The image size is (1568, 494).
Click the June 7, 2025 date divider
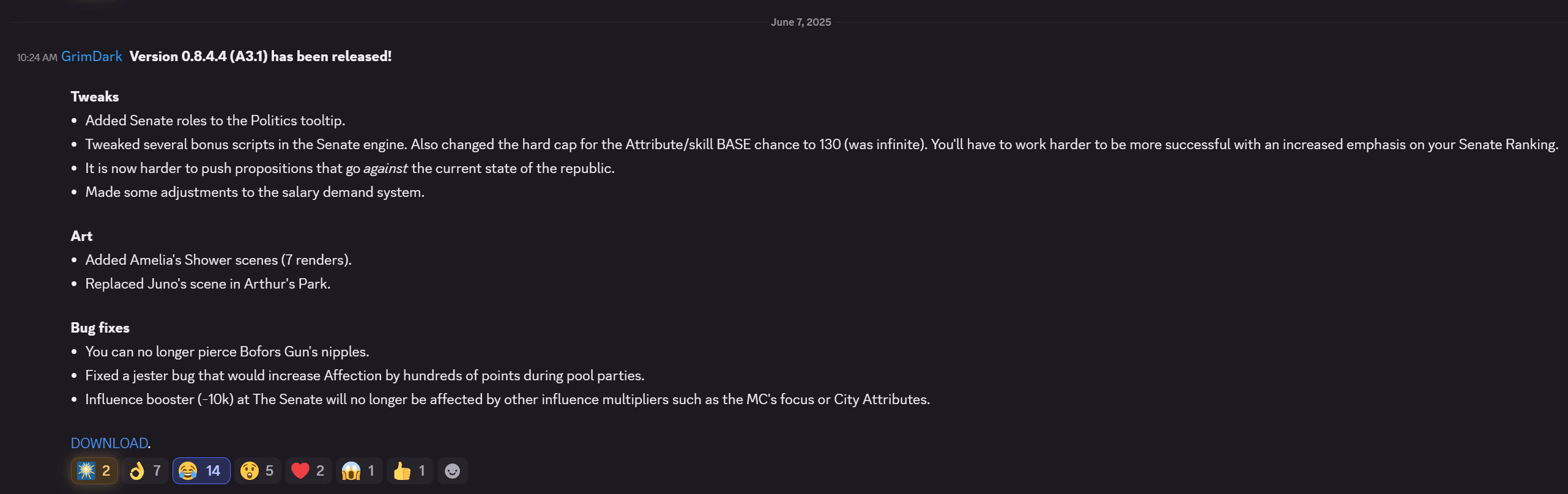801,22
